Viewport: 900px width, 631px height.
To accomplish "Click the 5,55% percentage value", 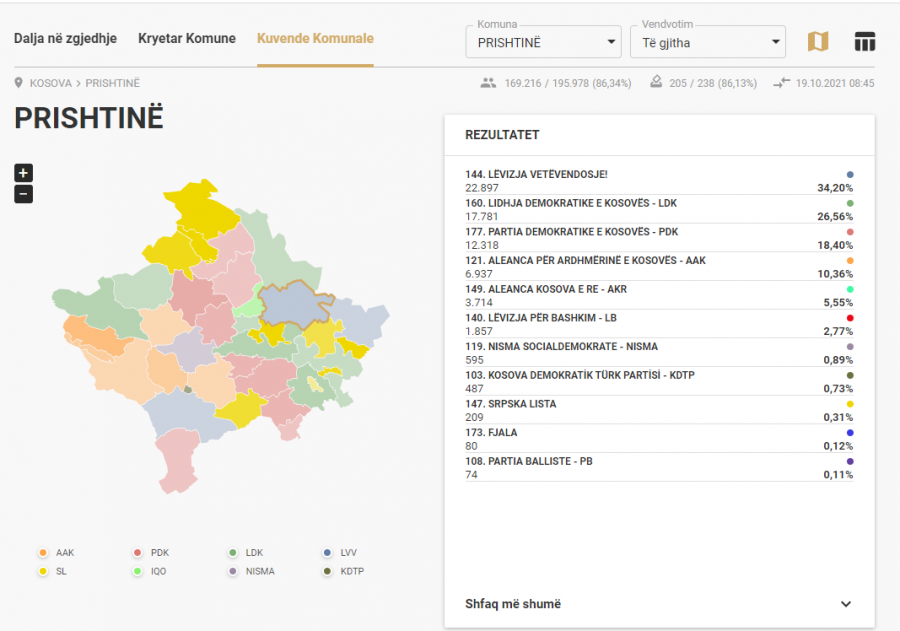I will (838, 303).
